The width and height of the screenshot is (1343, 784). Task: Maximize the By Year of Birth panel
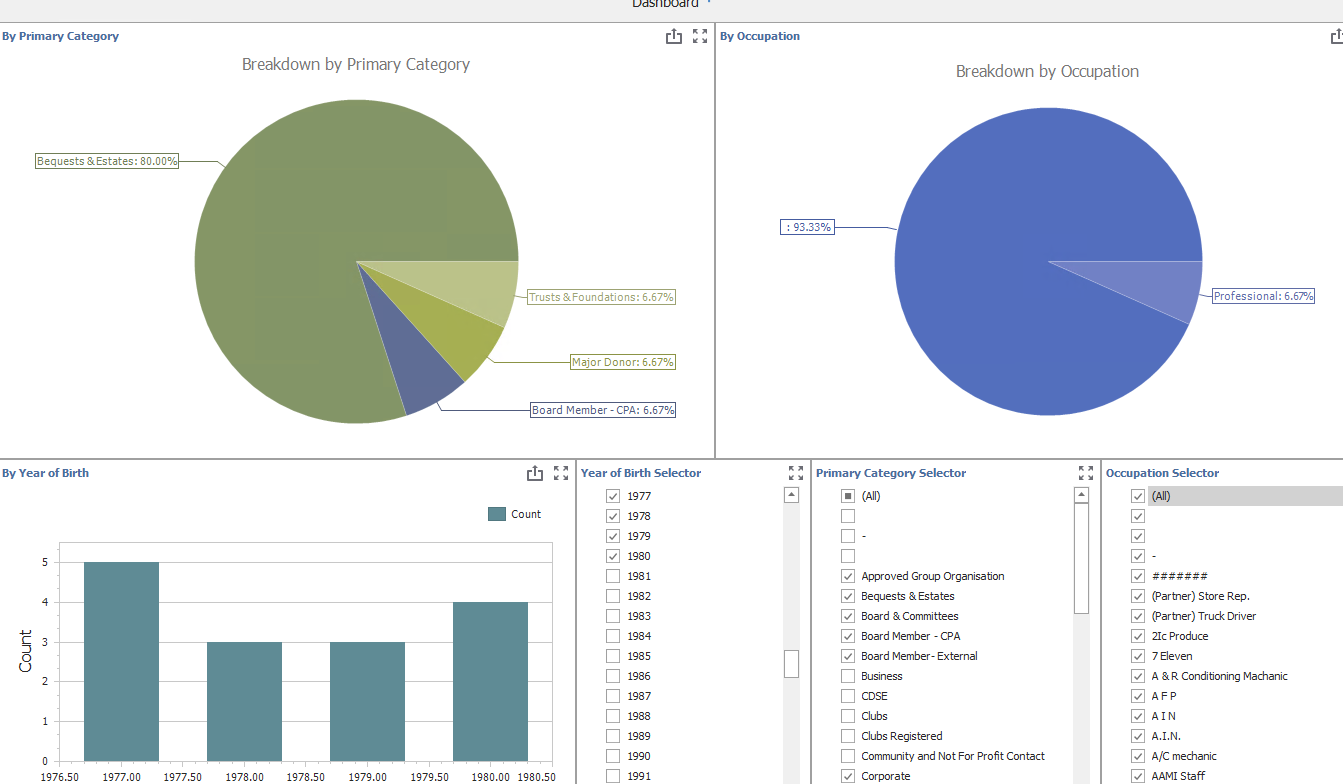tap(561, 473)
